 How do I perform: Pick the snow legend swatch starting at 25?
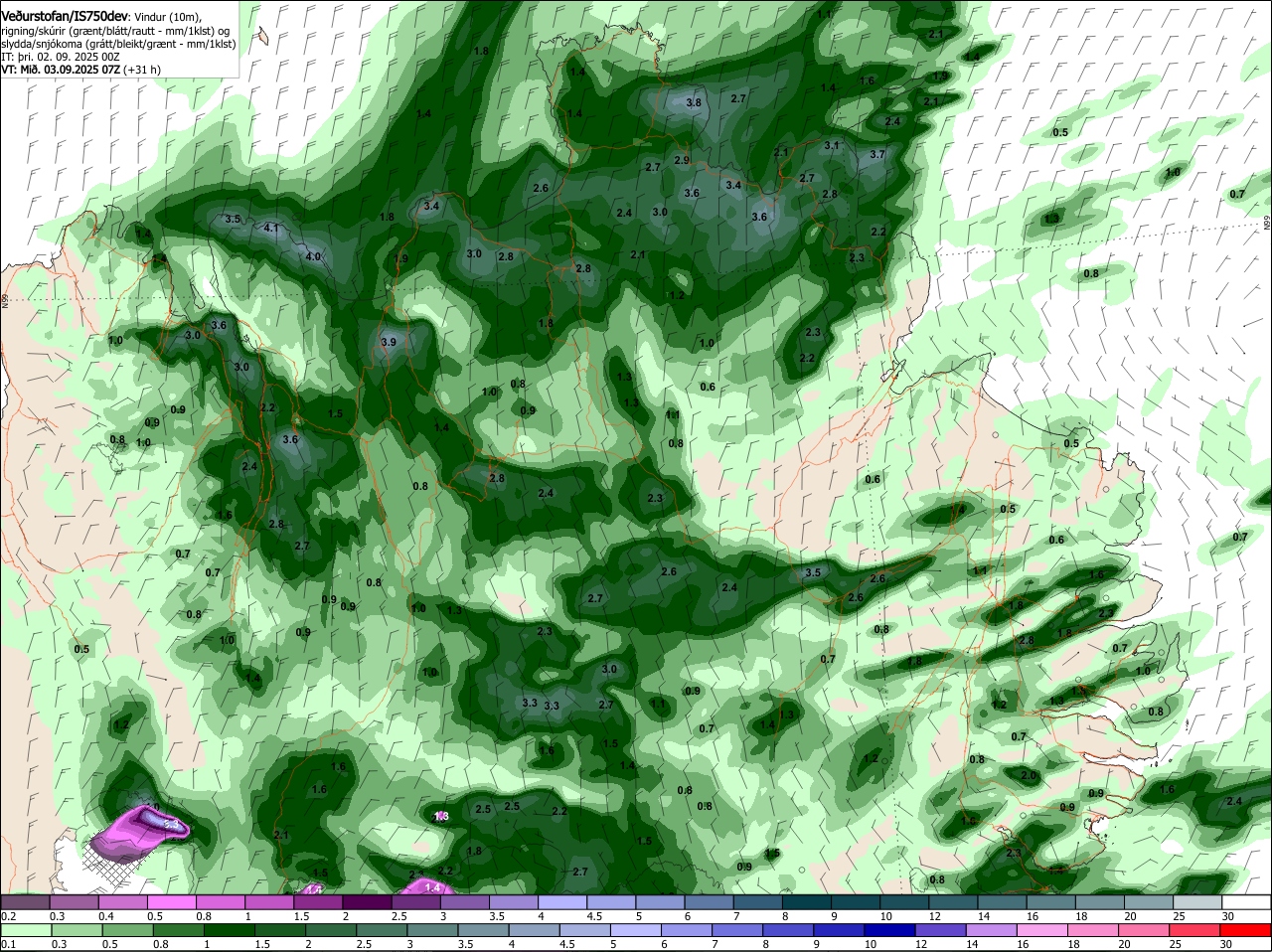click(1197, 901)
